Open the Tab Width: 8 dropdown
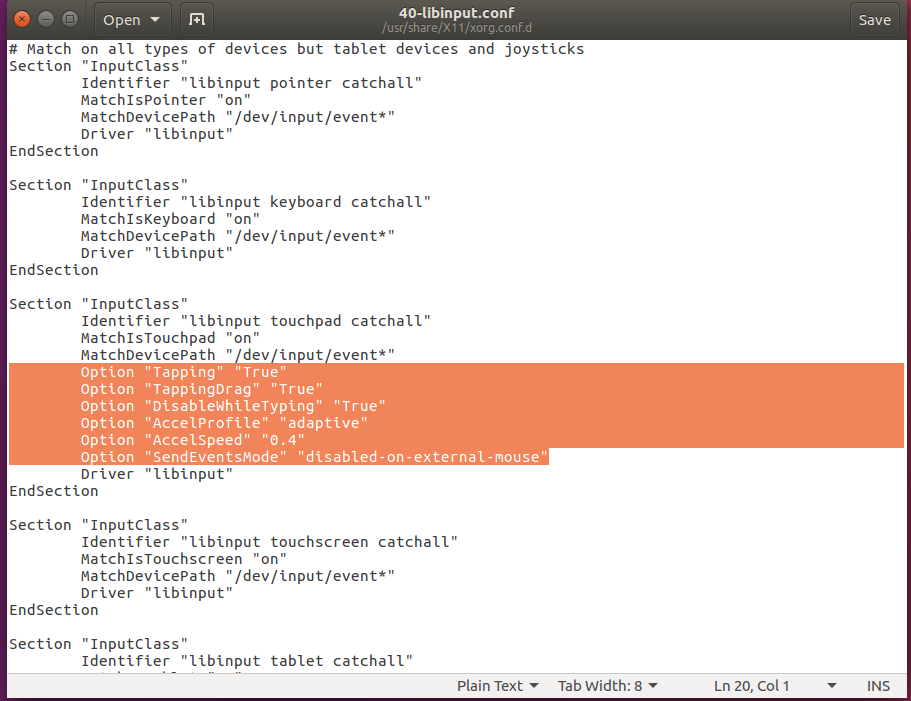 [606, 685]
